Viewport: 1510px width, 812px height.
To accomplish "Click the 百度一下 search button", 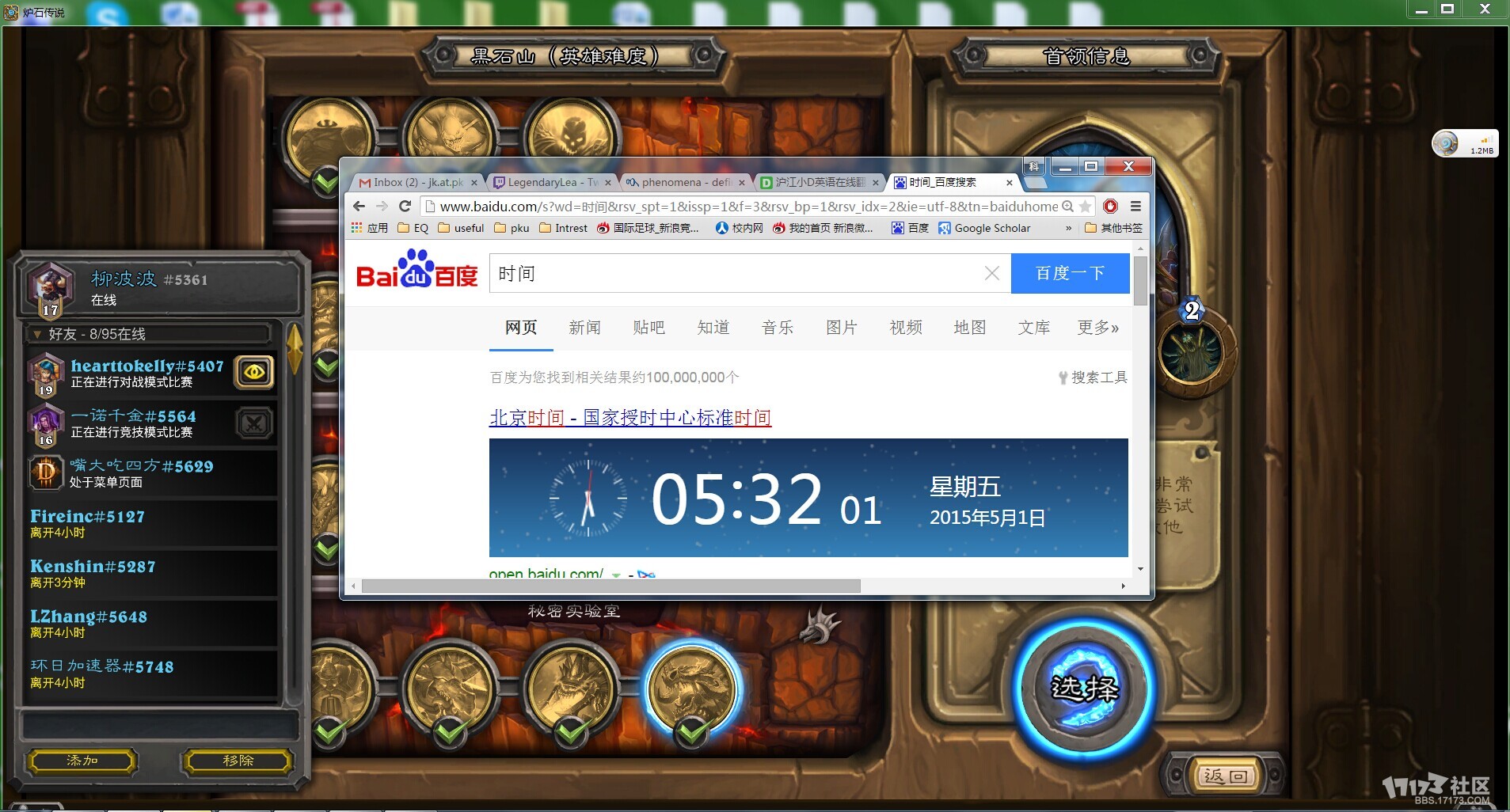I will [1070, 273].
